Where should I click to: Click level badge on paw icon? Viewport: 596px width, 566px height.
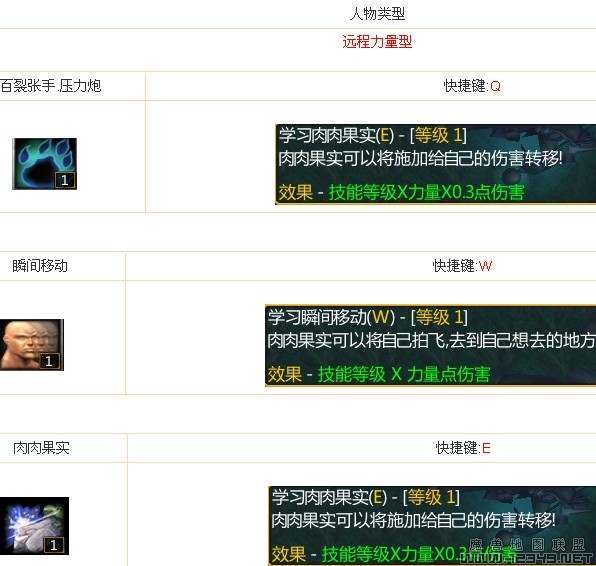(x=65, y=180)
